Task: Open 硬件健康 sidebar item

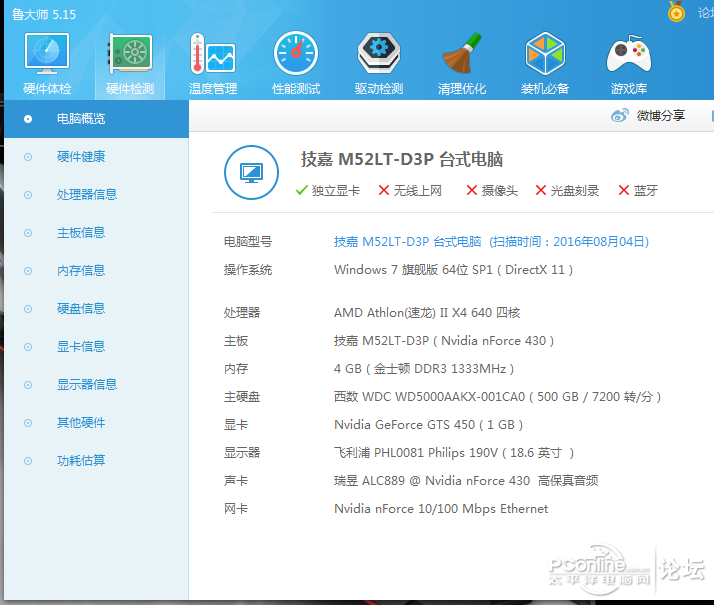Action: 97,157
